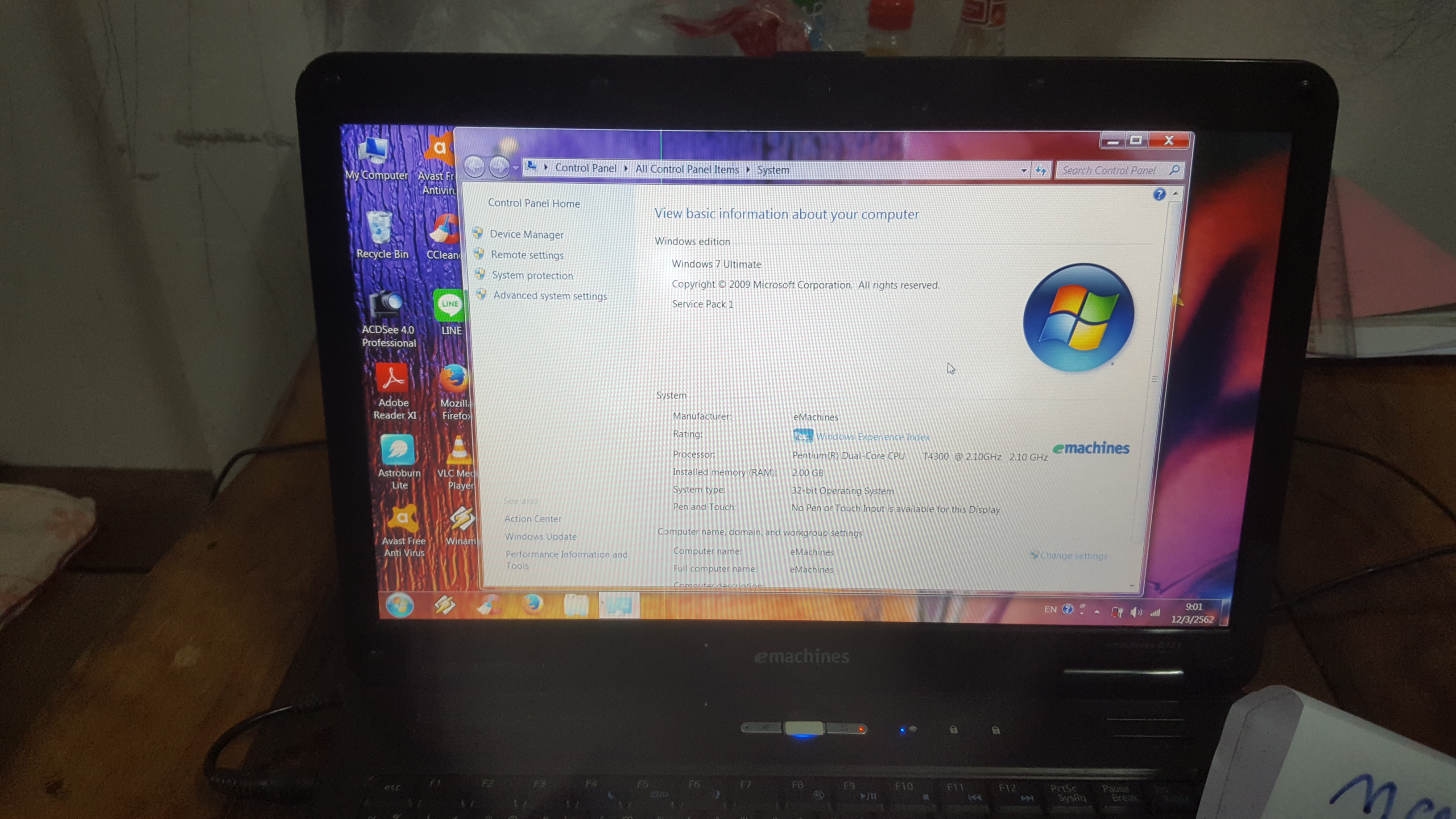Screen dimensions: 1456x819
Task: Launch Adobe Reader XI from the desktop
Action: click(x=394, y=391)
